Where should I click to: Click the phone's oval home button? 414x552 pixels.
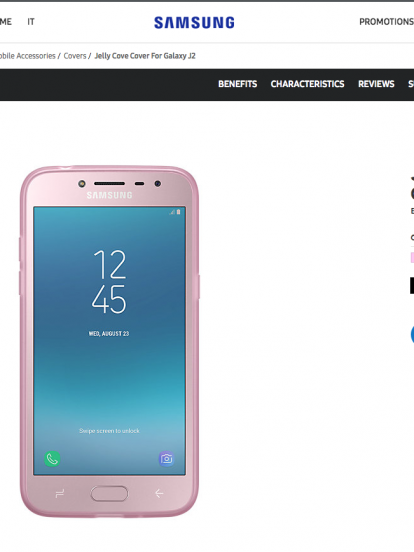click(x=109, y=493)
